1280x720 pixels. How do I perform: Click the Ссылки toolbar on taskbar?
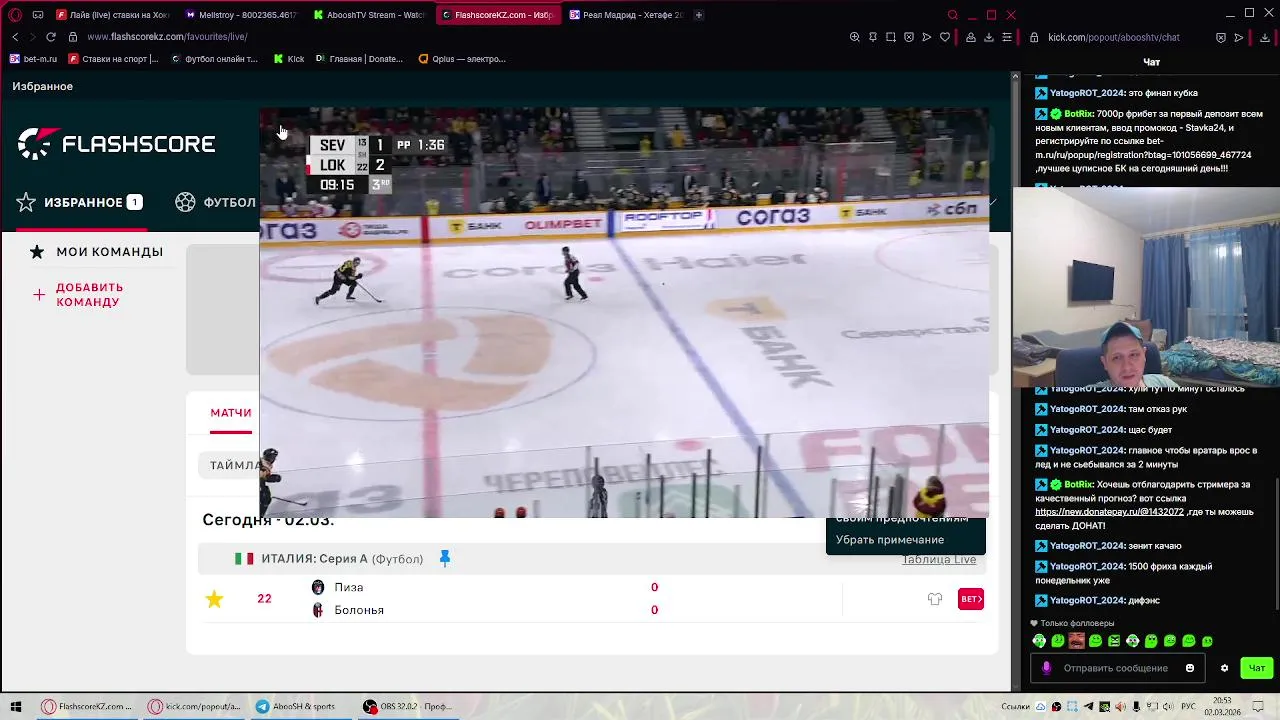point(1015,706)
